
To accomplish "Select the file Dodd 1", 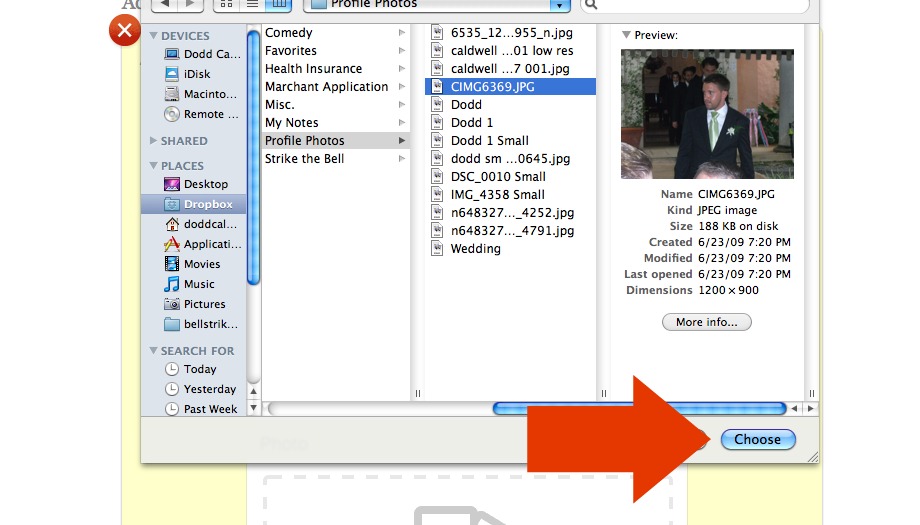I will coord(510,123).
